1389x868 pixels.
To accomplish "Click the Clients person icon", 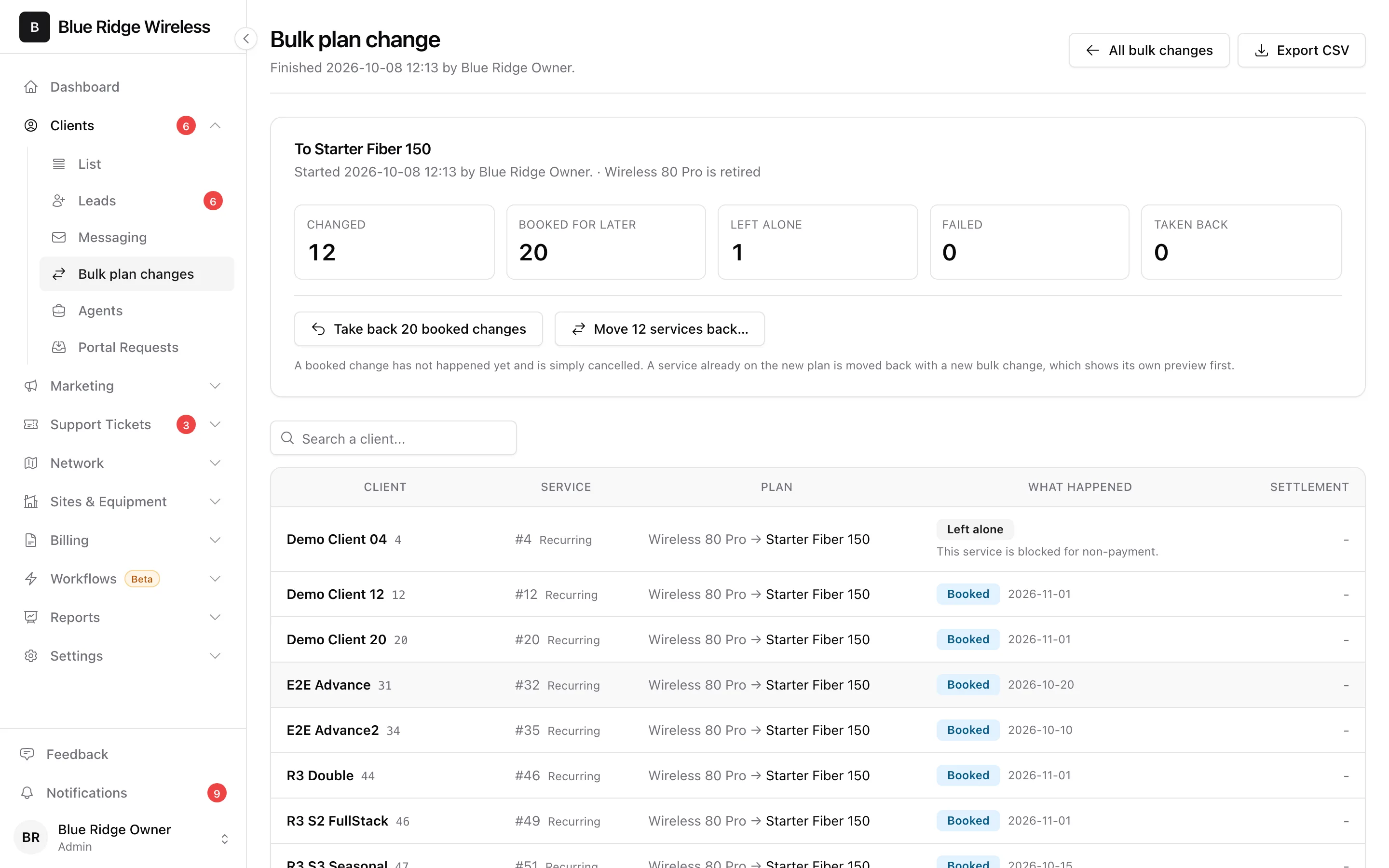I will 31,125.
